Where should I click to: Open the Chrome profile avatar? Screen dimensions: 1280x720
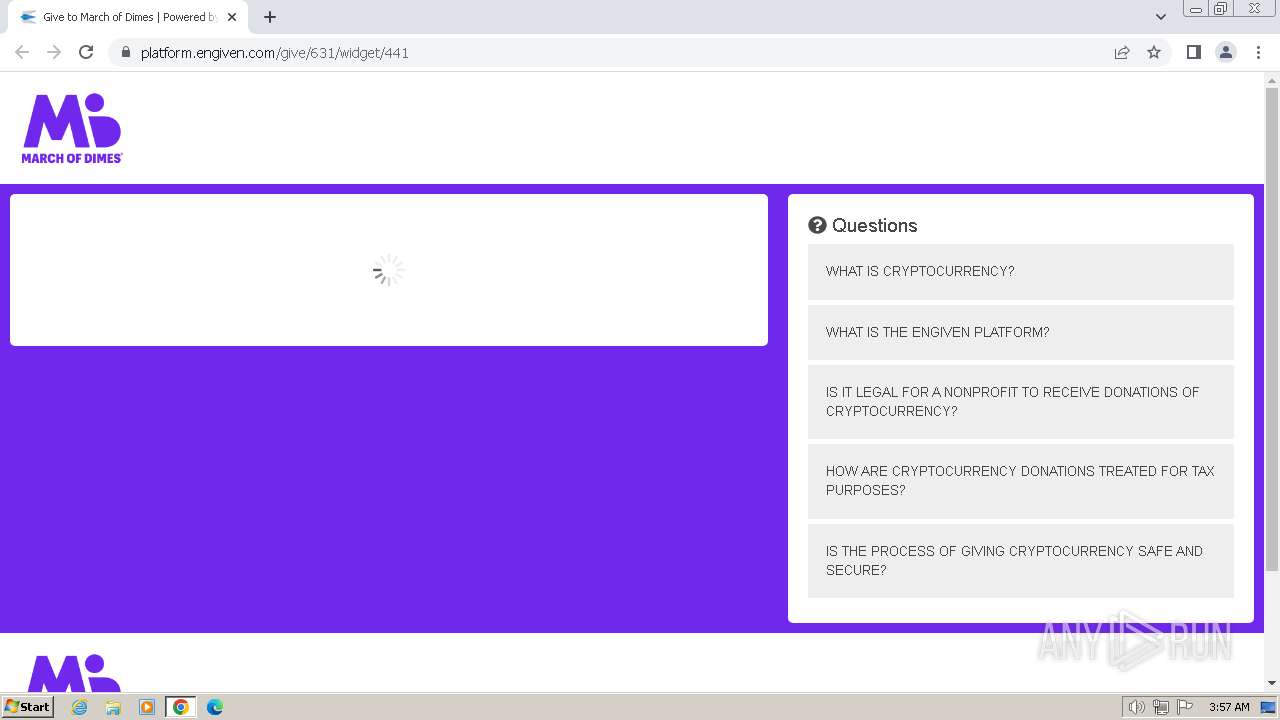1226,52
